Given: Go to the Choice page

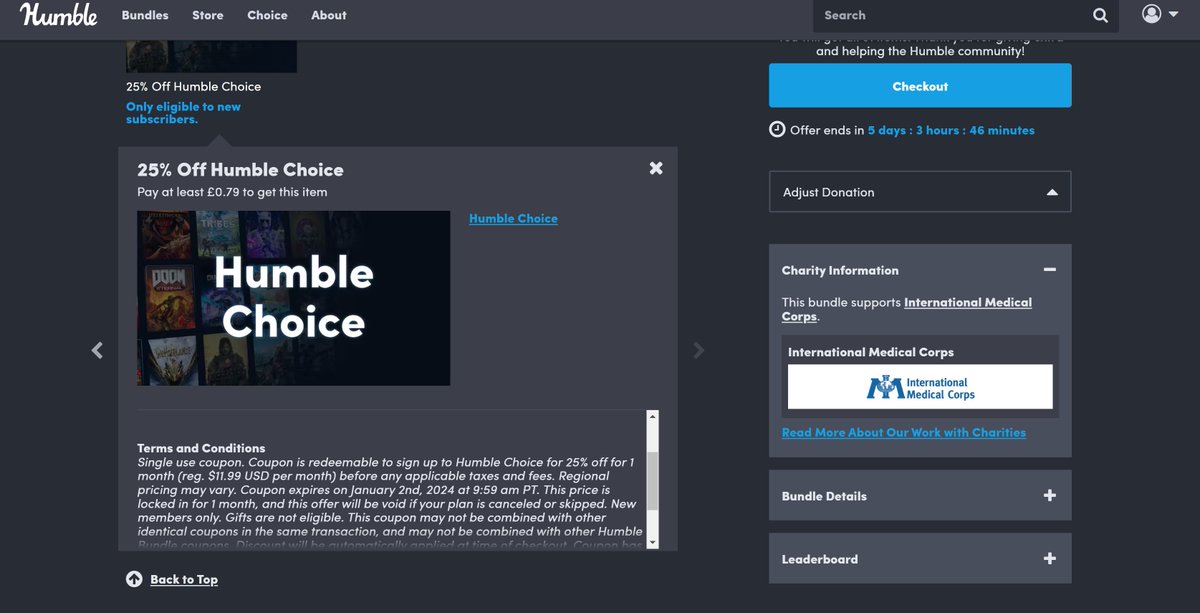Looking at the screenshot, I should 267,15.
